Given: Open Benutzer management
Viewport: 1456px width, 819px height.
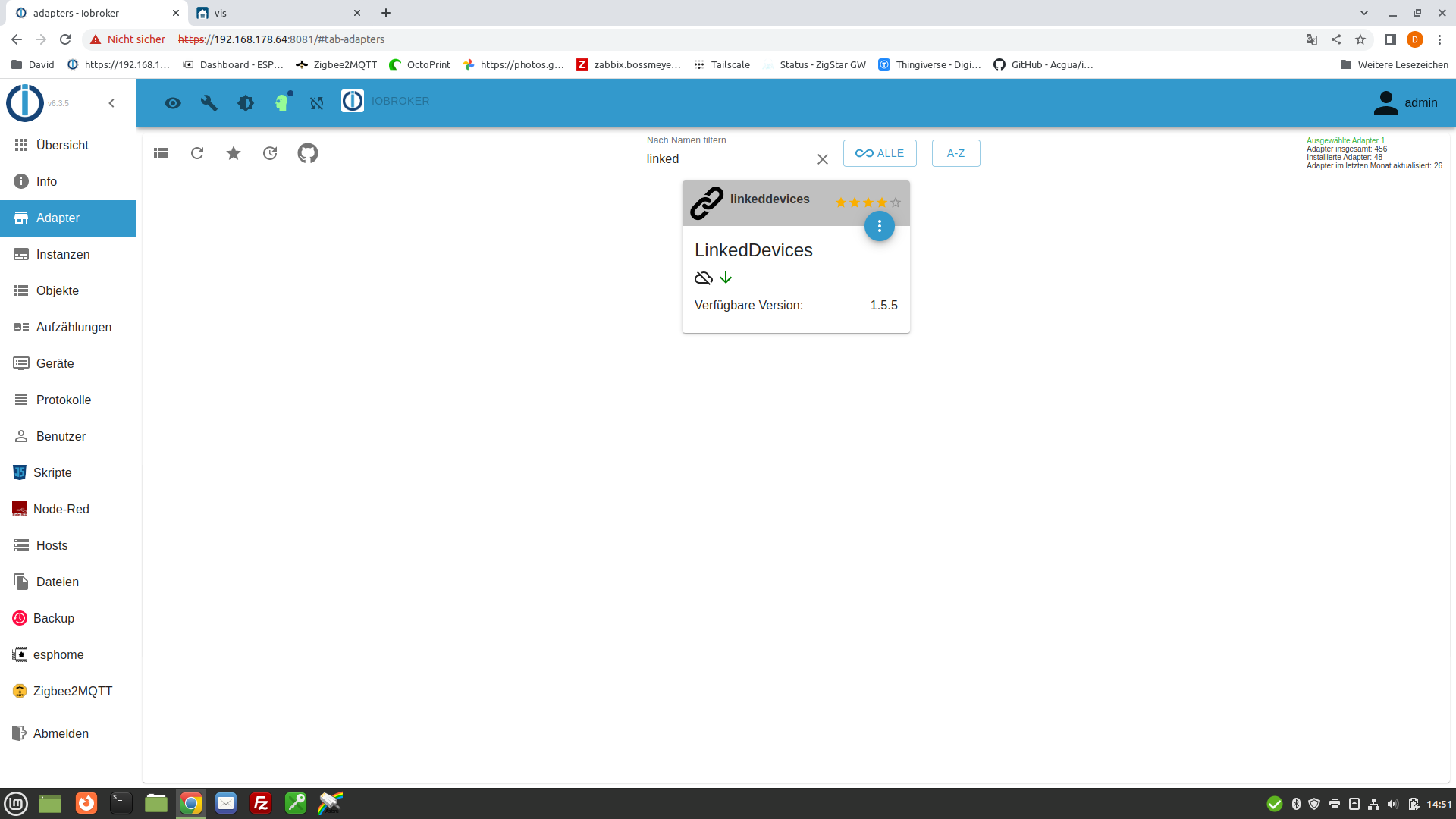Looking at the screenshot, I should click(x=68, y=436).
